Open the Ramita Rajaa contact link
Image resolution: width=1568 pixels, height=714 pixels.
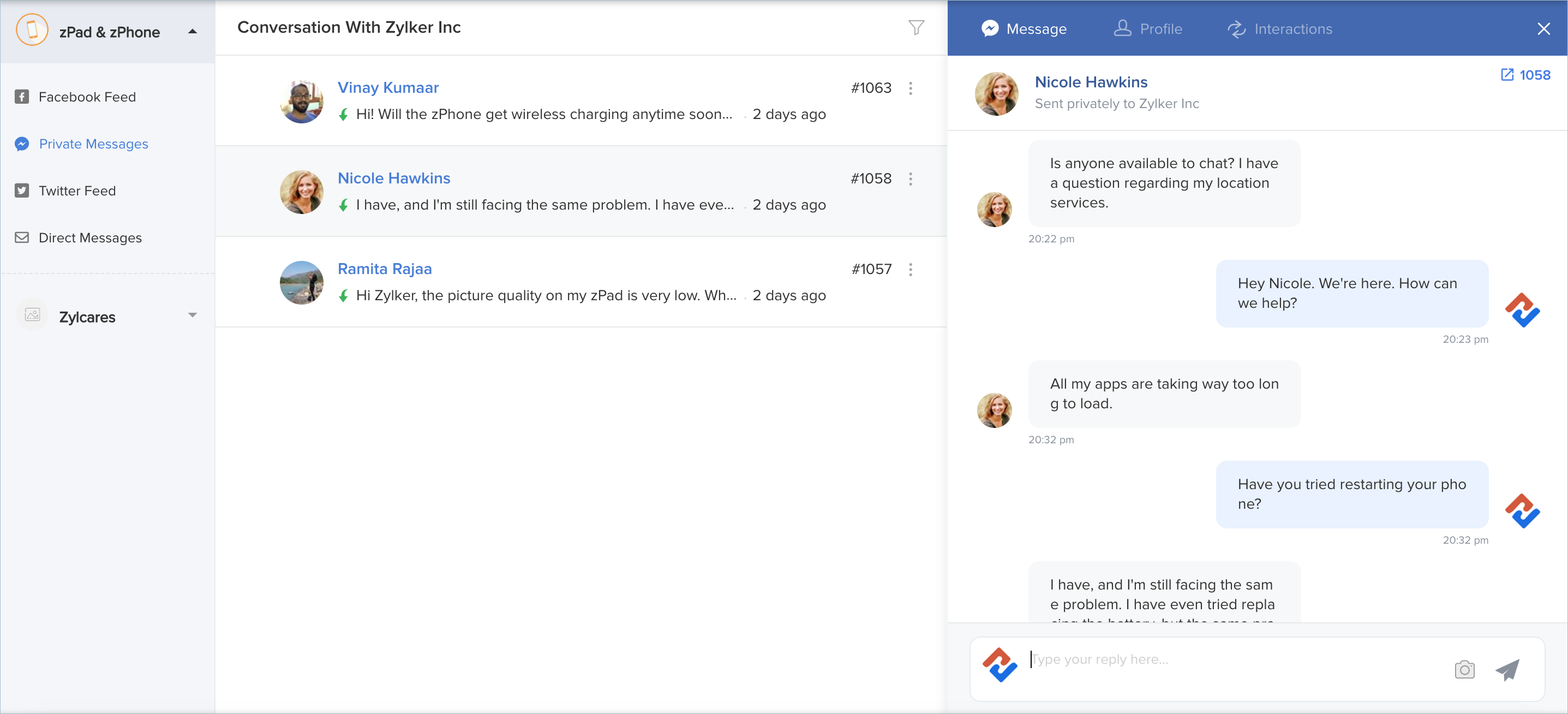coord(384,269)
